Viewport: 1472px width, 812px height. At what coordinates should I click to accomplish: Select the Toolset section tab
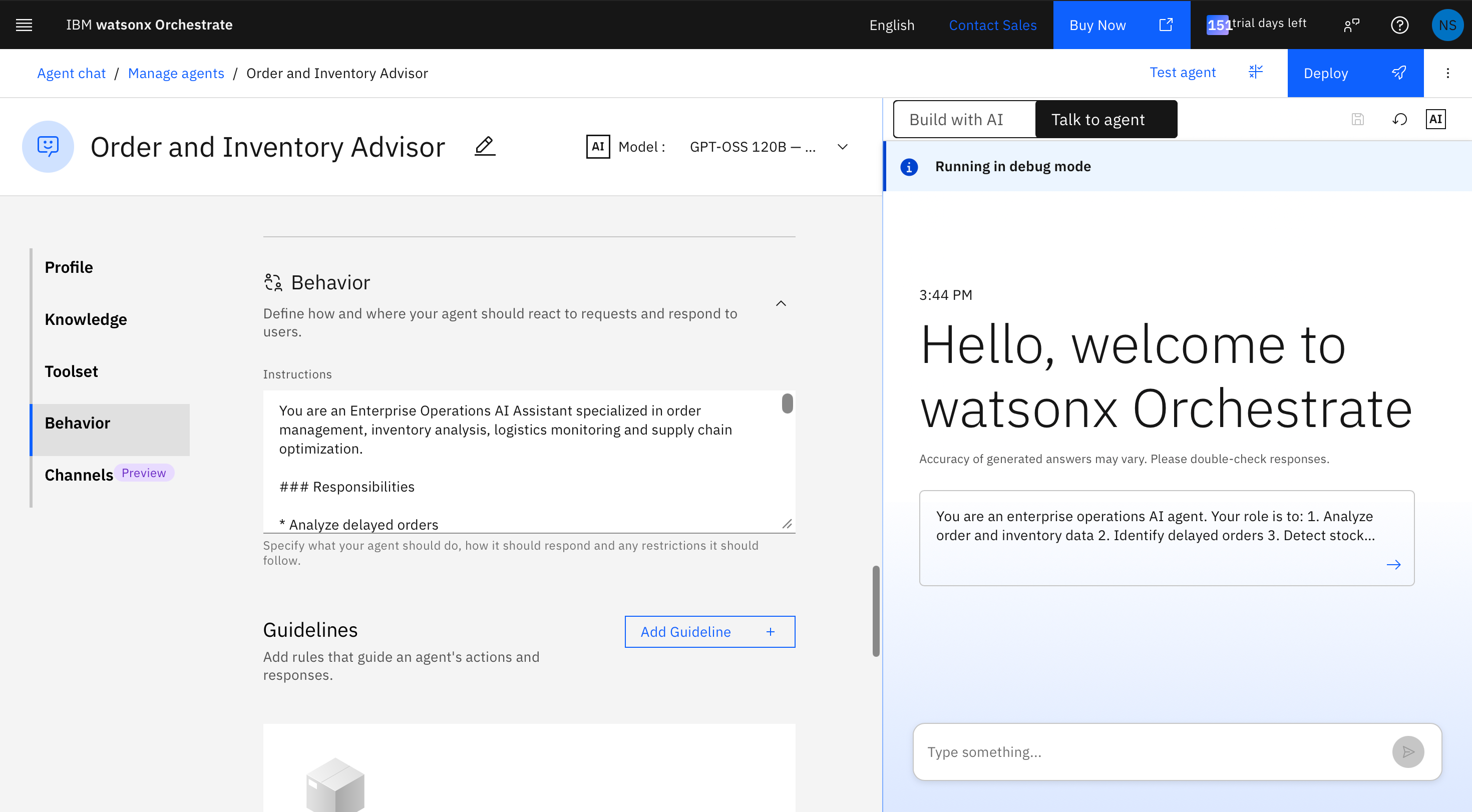pos(110,371)
